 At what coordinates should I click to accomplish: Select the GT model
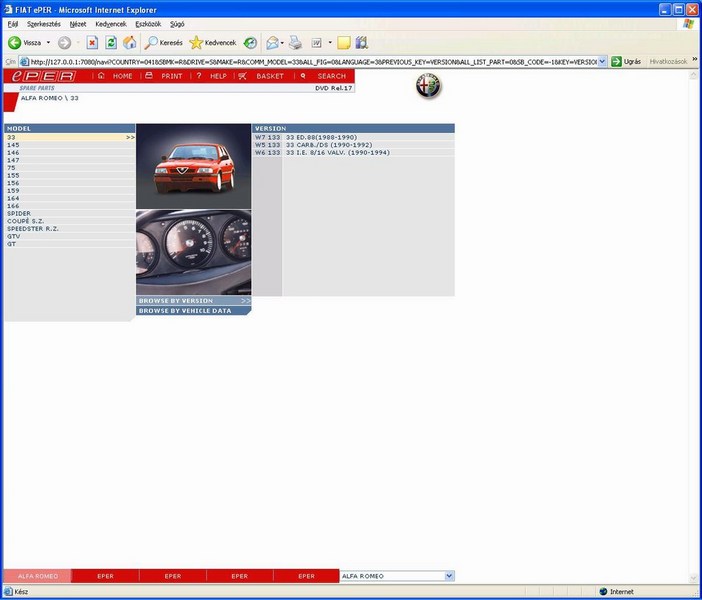coord(69,244)
